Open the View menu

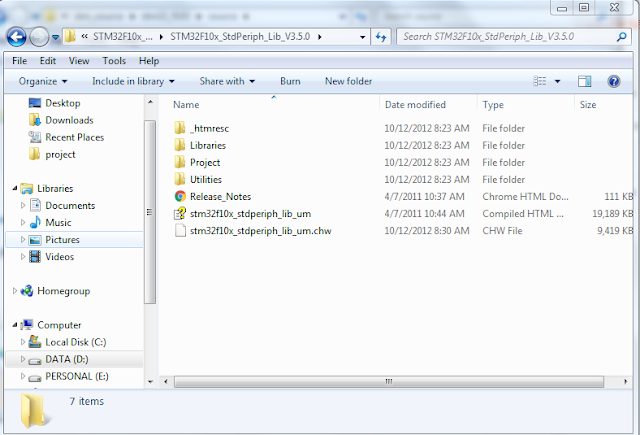(79, 61)
